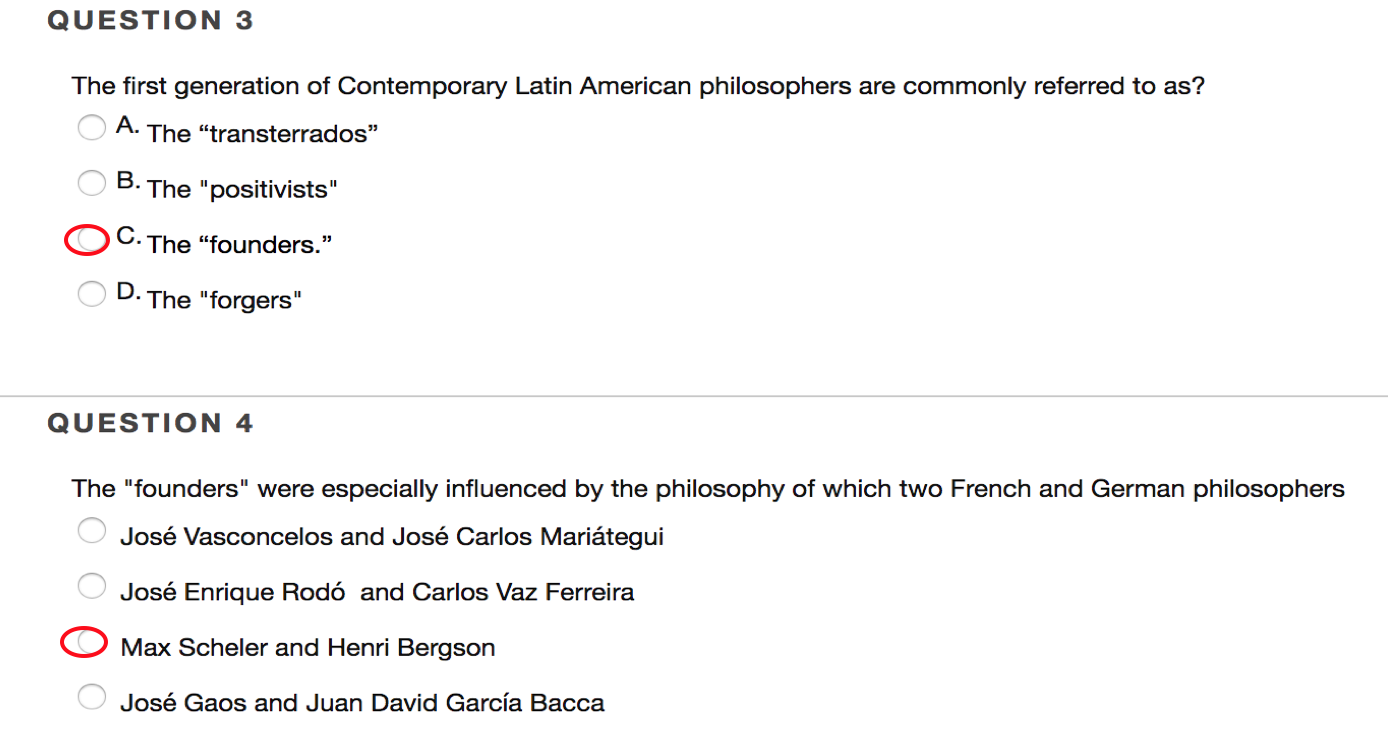This screenshot has height=732, width=1388.
Task: Click the "José Gaos and Juan David García Bacca" text
Action: 362,703
